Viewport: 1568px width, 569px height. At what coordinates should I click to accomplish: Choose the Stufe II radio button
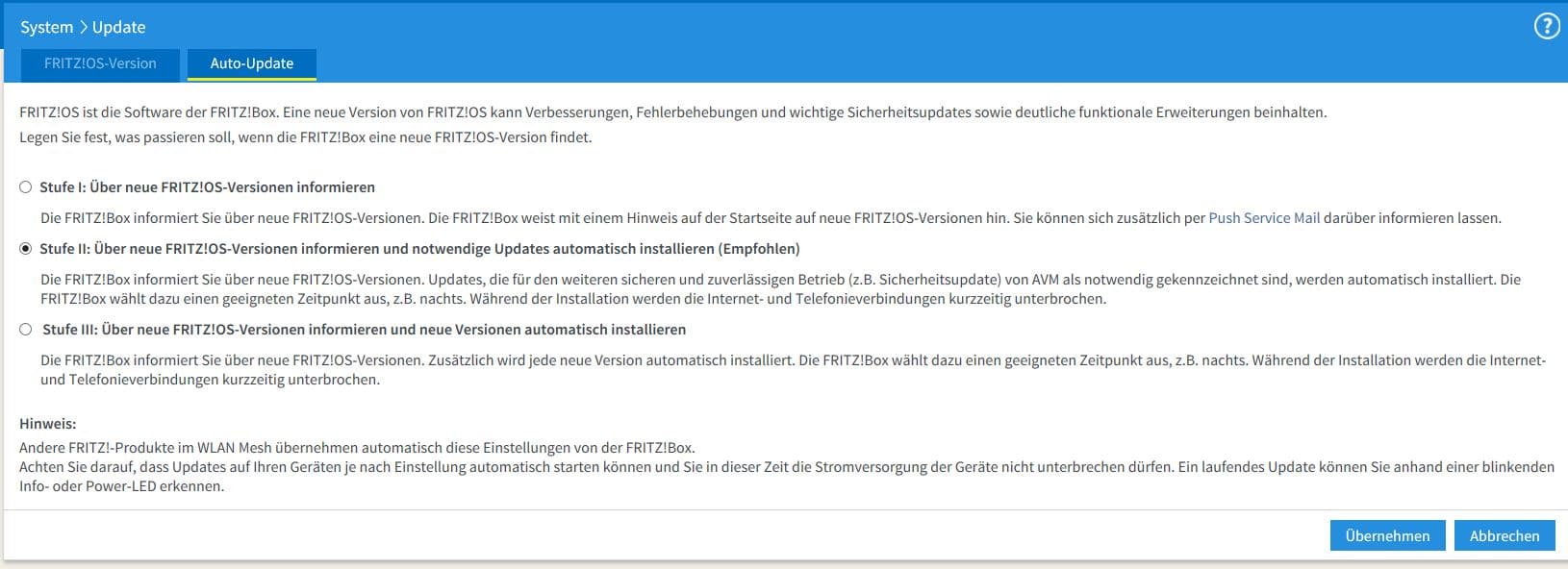pyautogui.click(x=26, y=249)
